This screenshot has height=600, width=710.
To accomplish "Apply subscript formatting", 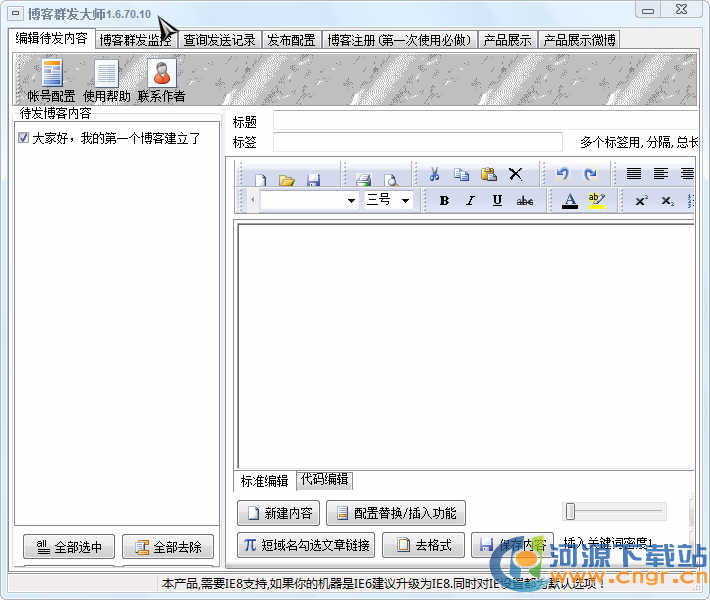I will point(667,201).
